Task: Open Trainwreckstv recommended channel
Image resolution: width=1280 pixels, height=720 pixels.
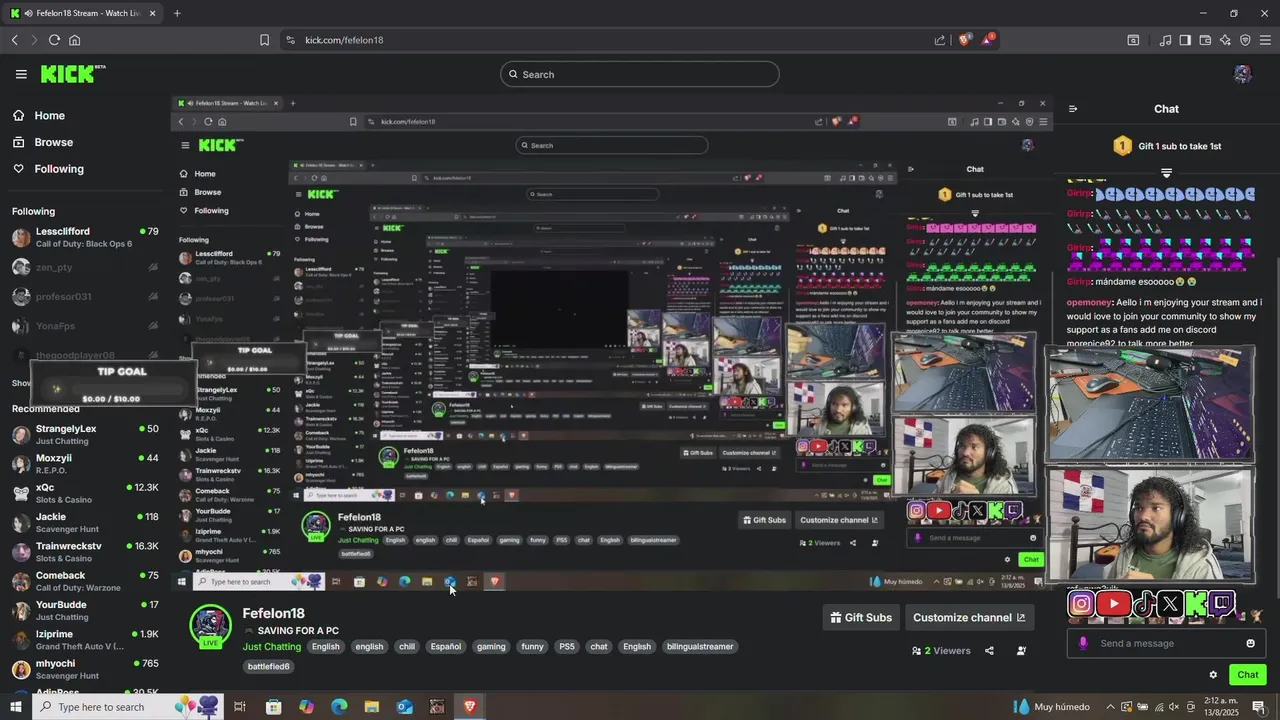Action: click(85, 552)
